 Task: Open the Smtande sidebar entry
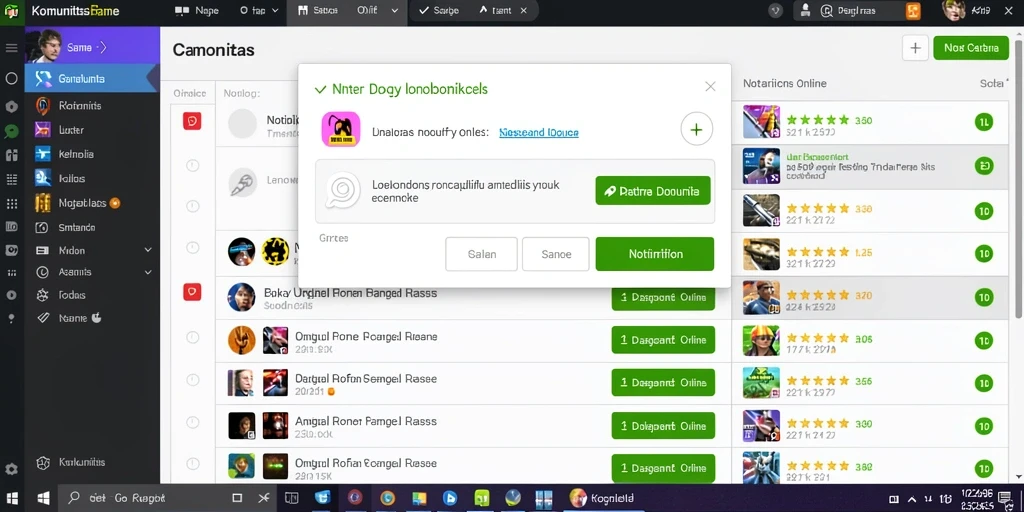[92, 227]
